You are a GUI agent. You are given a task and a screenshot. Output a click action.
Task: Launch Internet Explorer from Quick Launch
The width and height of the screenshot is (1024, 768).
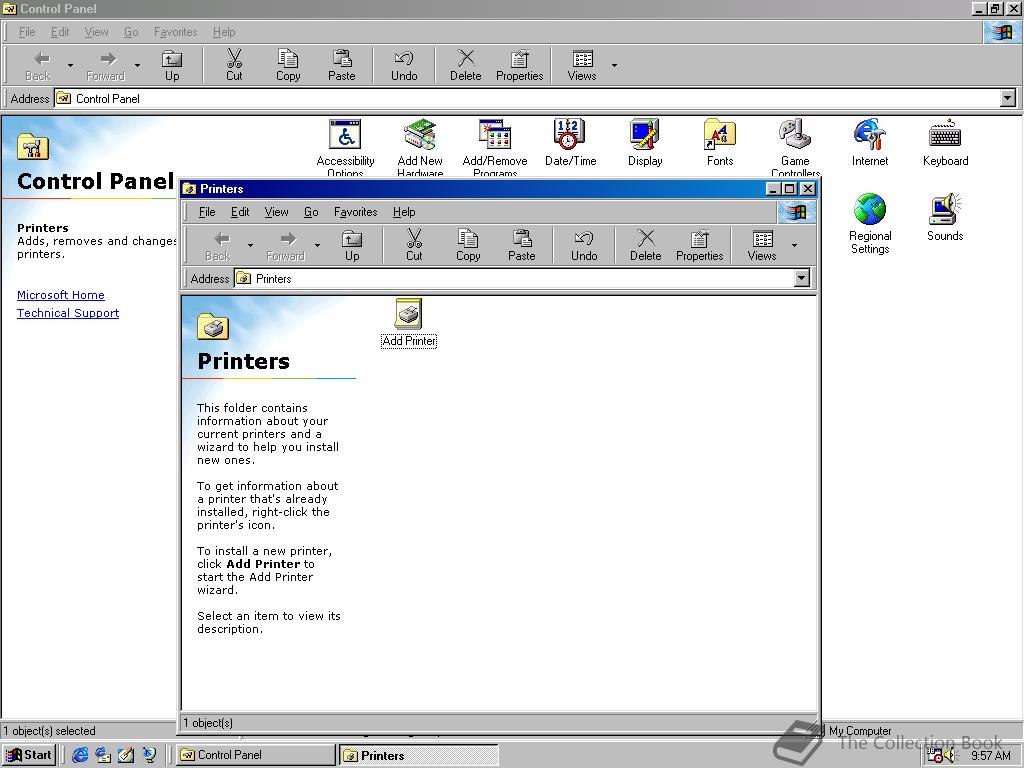pyautogui.click(x=80, y=755)
